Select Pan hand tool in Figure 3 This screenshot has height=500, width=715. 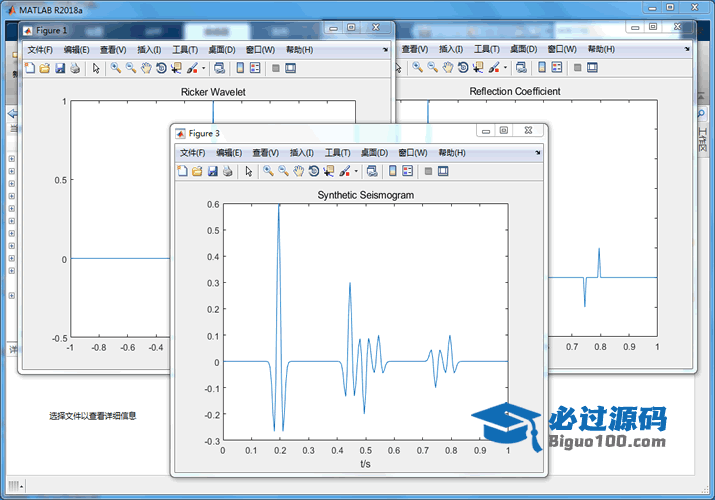pos(298,171)
